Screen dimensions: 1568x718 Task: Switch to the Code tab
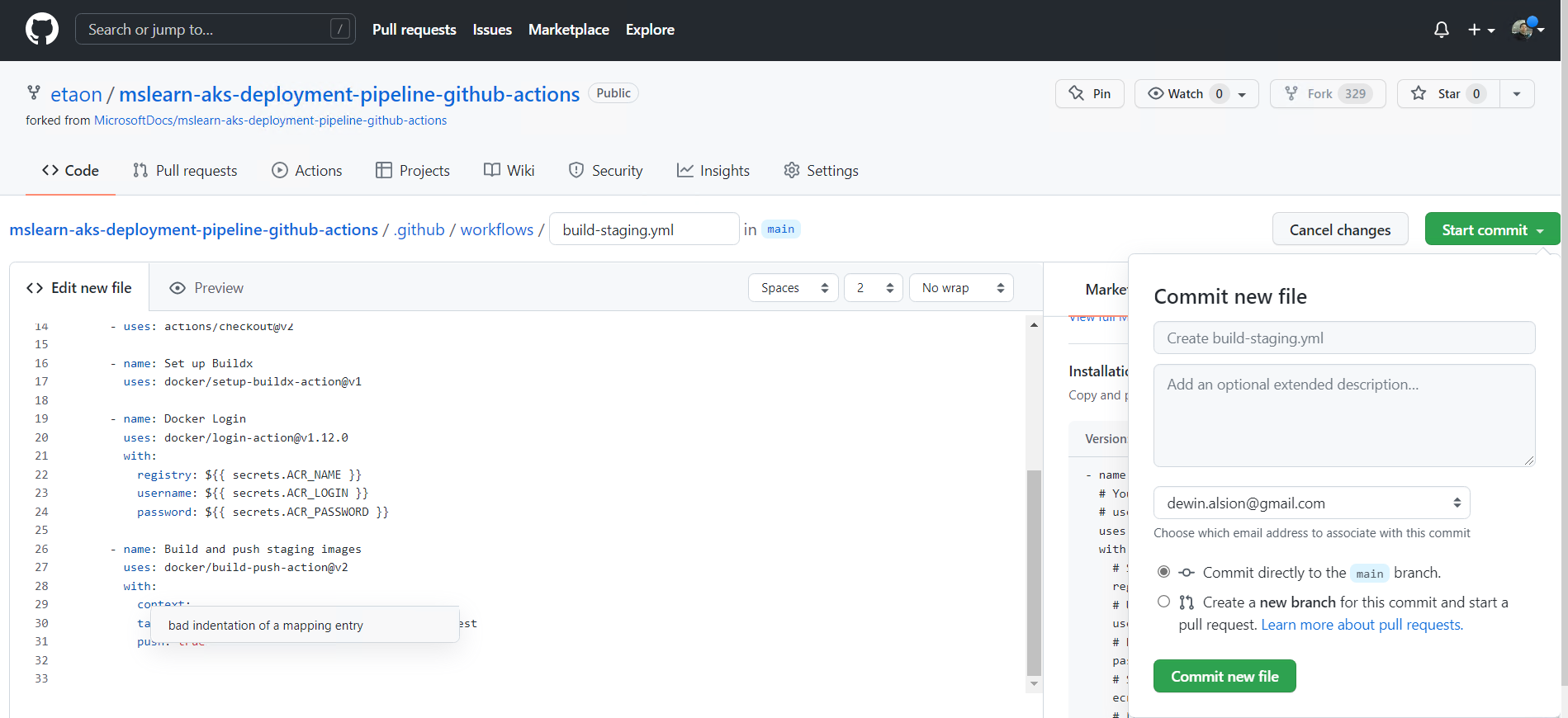70,170
